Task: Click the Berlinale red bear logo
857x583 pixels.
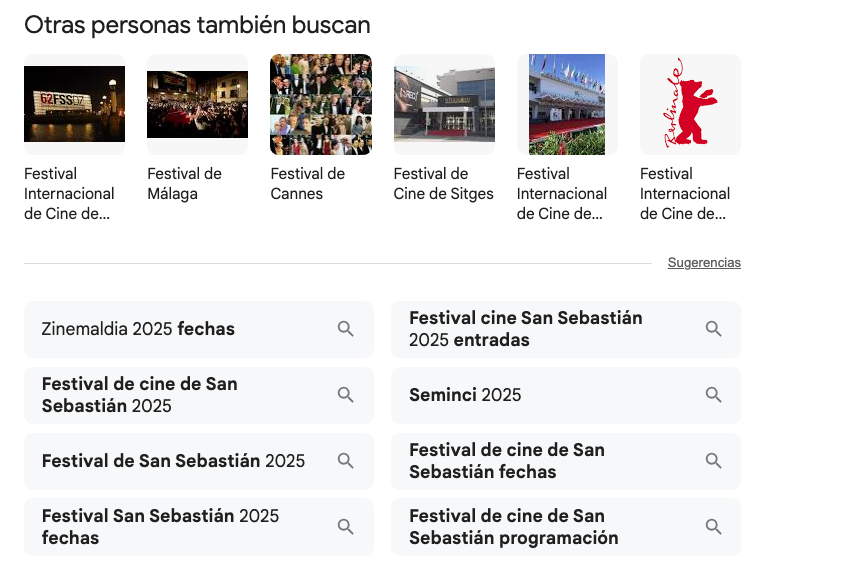Action: click(x=690, y=104)
